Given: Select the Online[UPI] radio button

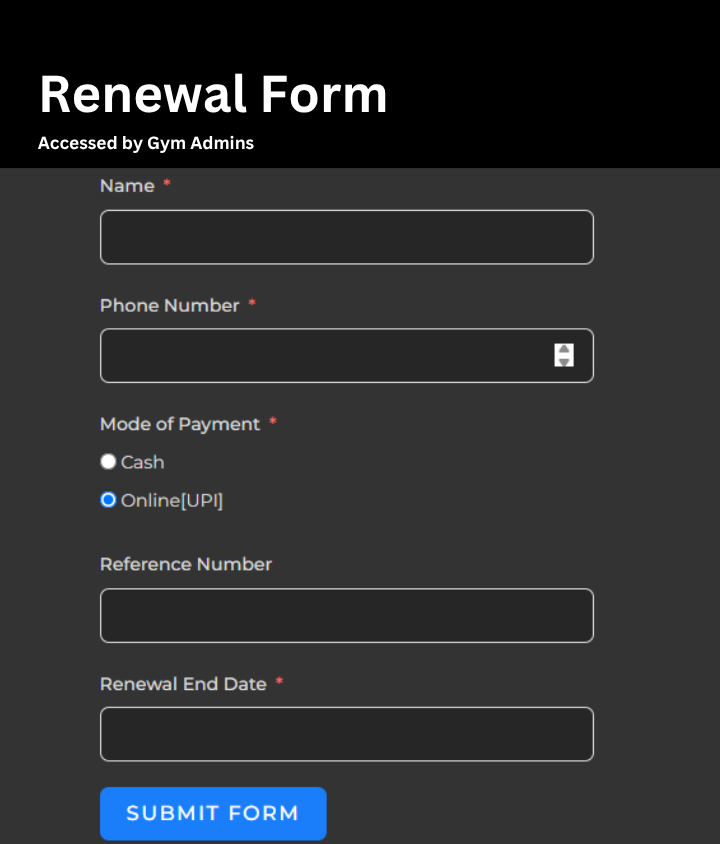Looking at the screenshot, I should coord(108,500).
